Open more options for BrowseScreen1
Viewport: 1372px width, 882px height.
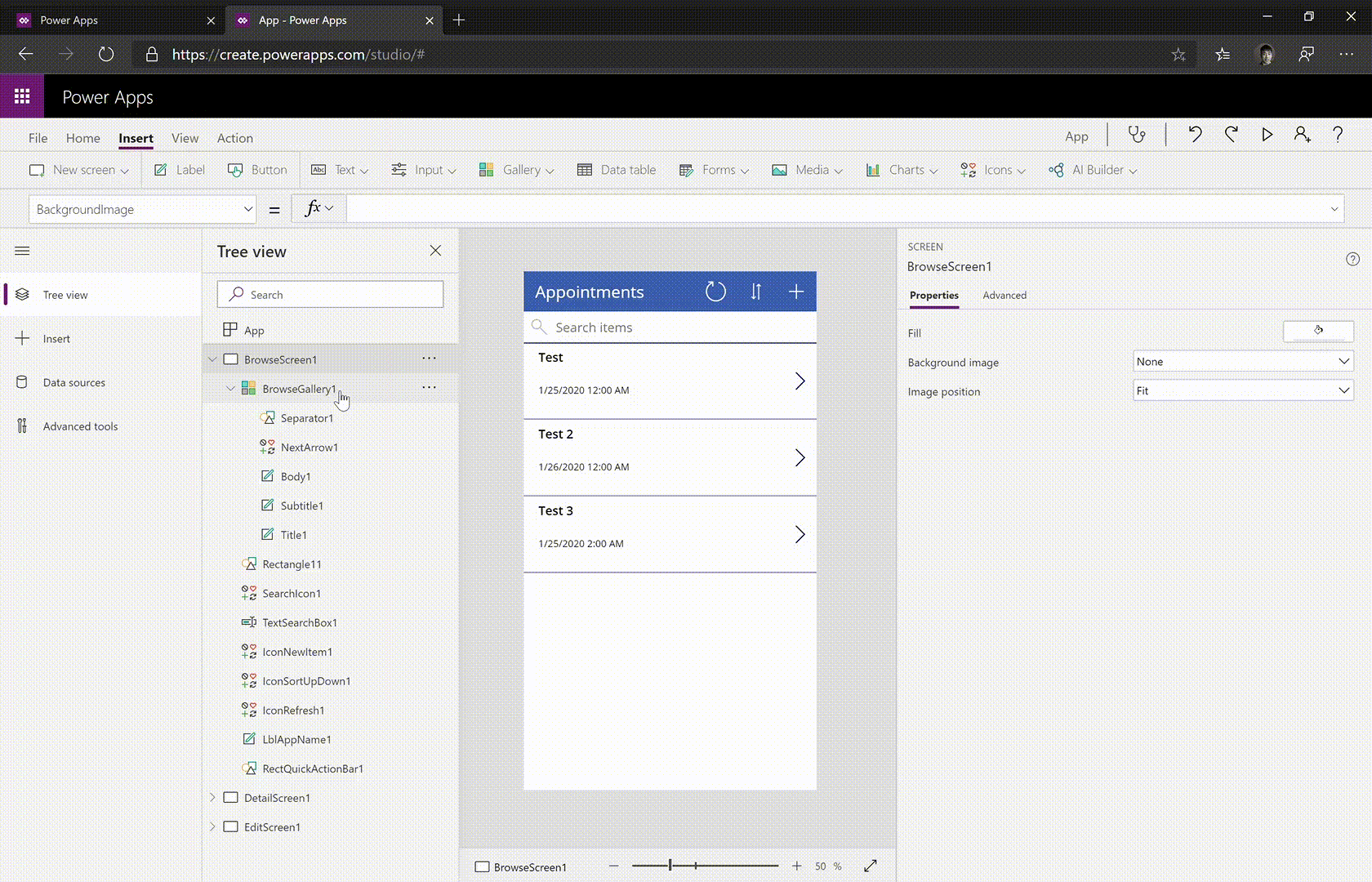(429, 359)
